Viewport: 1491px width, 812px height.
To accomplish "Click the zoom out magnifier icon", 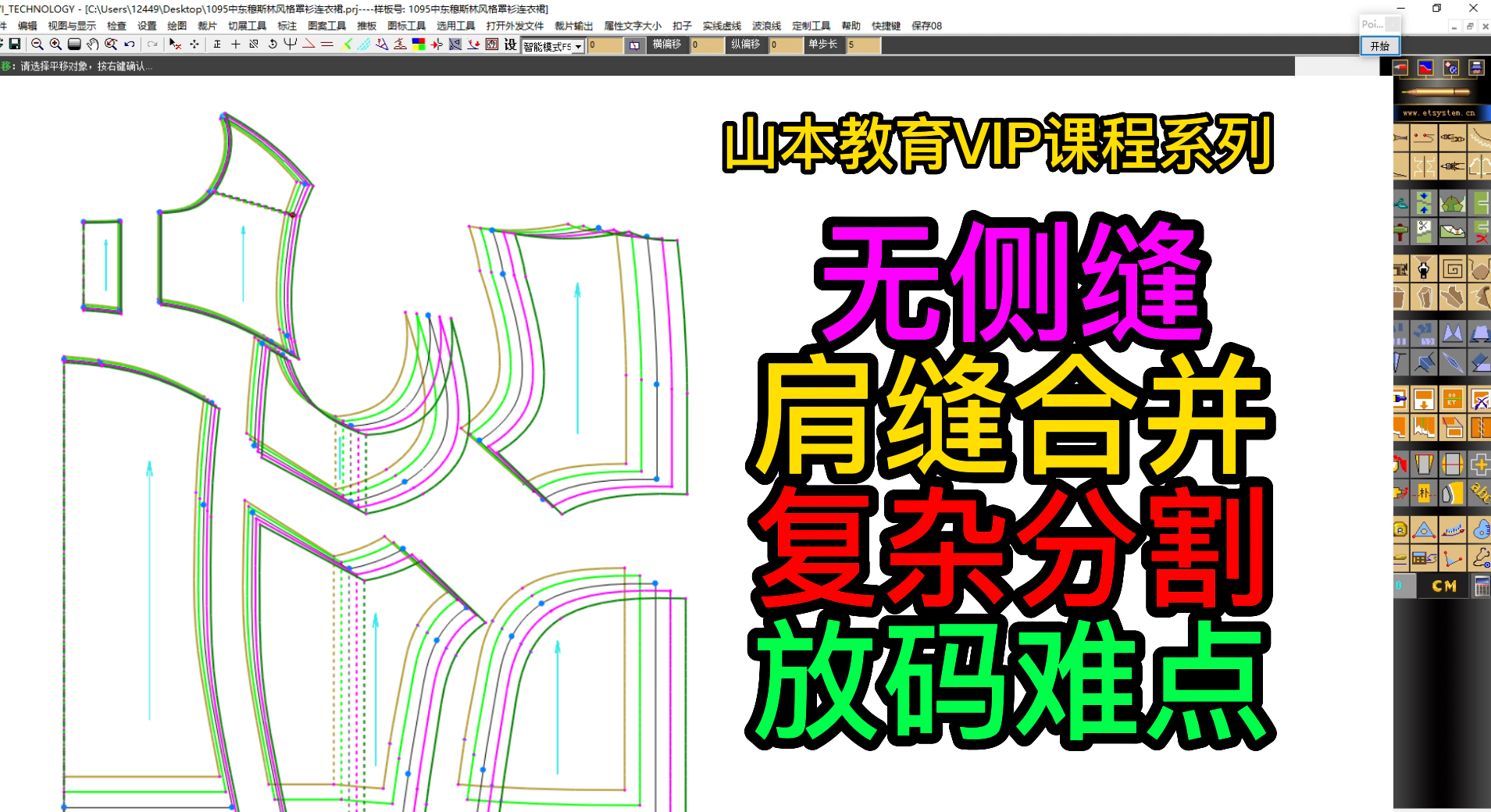I will click(37, 45).
